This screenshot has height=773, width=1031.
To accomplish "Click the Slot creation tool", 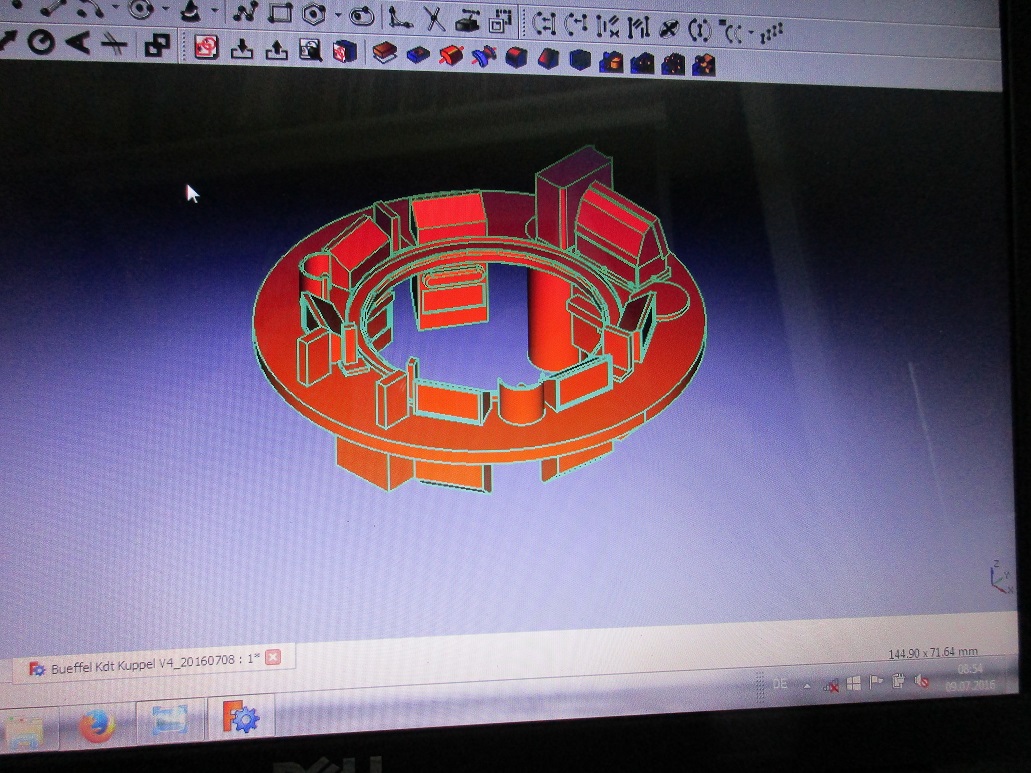I will (364, 16).
